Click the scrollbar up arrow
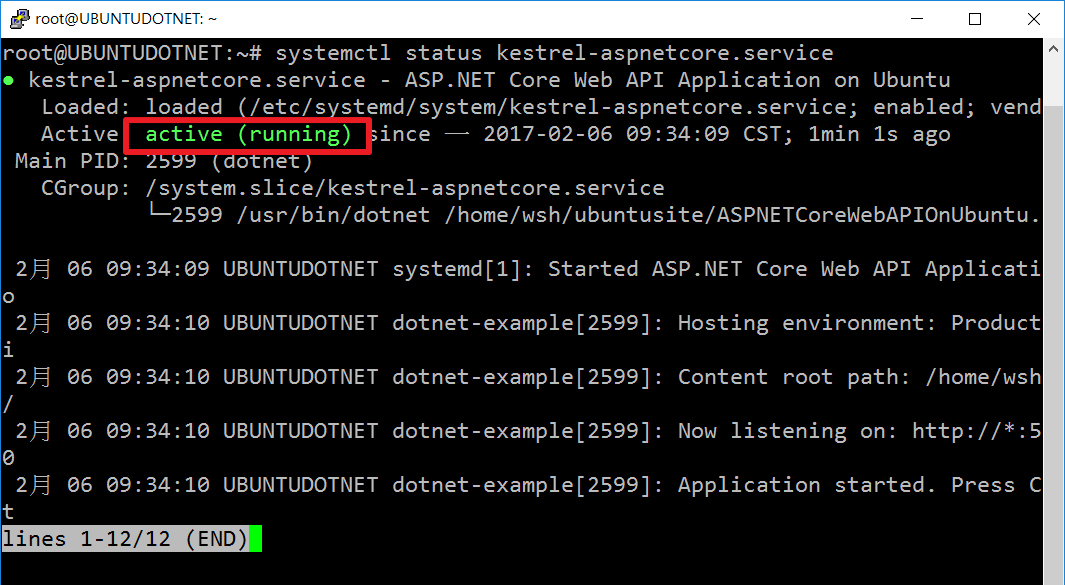This screenshot has width=1065, height=585. 1053,50
